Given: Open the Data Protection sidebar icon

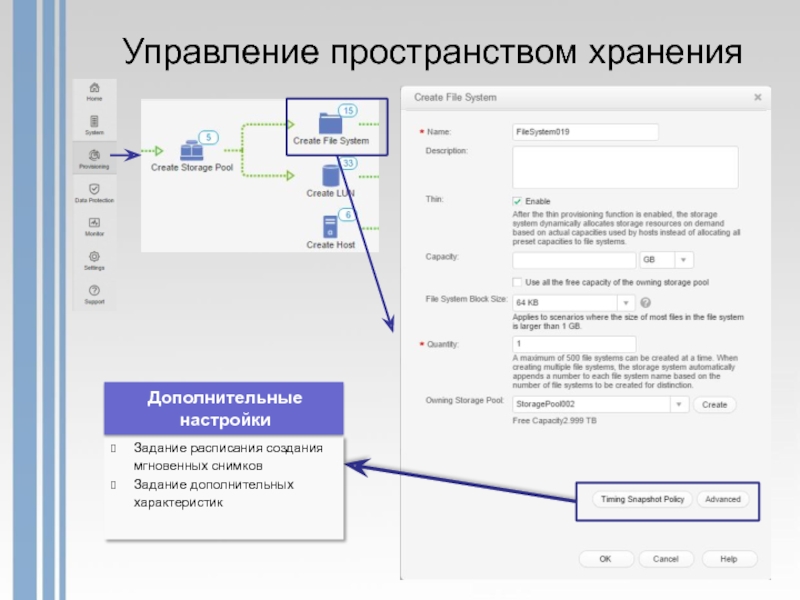Looking at the screenshot, I should pyautogui.click(x=94, y=193).
